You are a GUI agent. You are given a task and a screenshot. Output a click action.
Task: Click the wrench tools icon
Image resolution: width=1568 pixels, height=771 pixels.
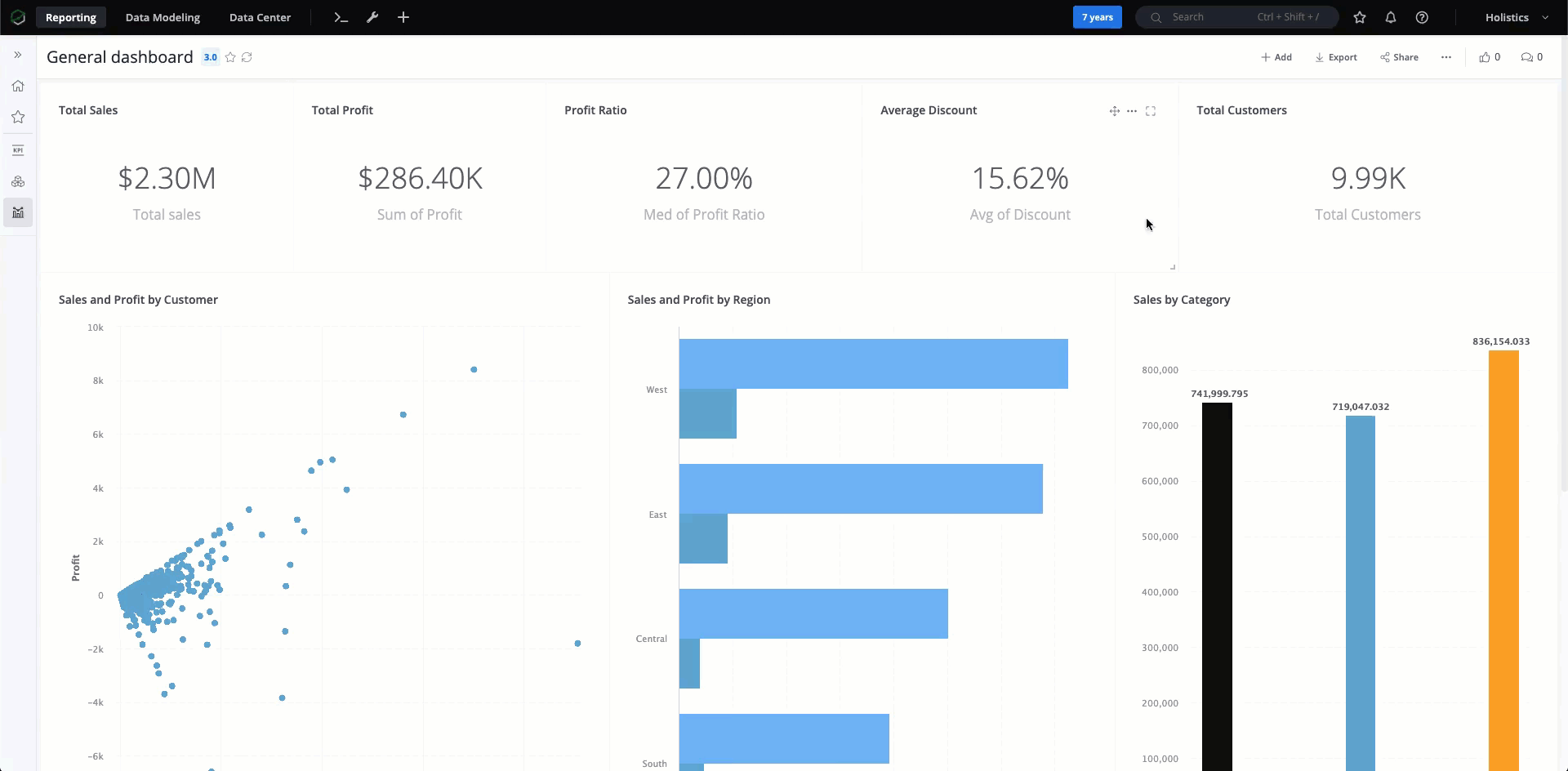(x=372, y=17)
